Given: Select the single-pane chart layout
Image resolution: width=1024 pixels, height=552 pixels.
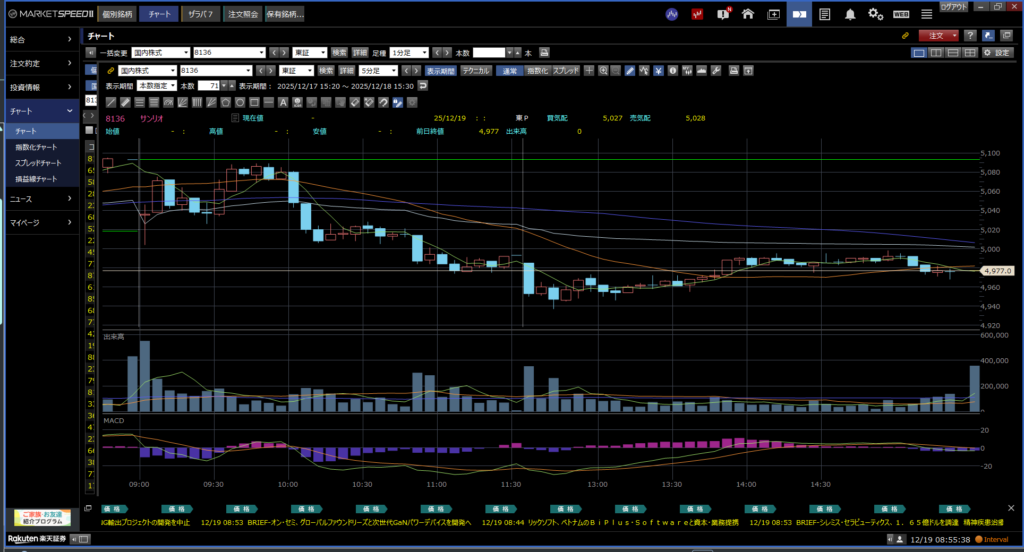Looking at the screenshot, I should (919, 52).
